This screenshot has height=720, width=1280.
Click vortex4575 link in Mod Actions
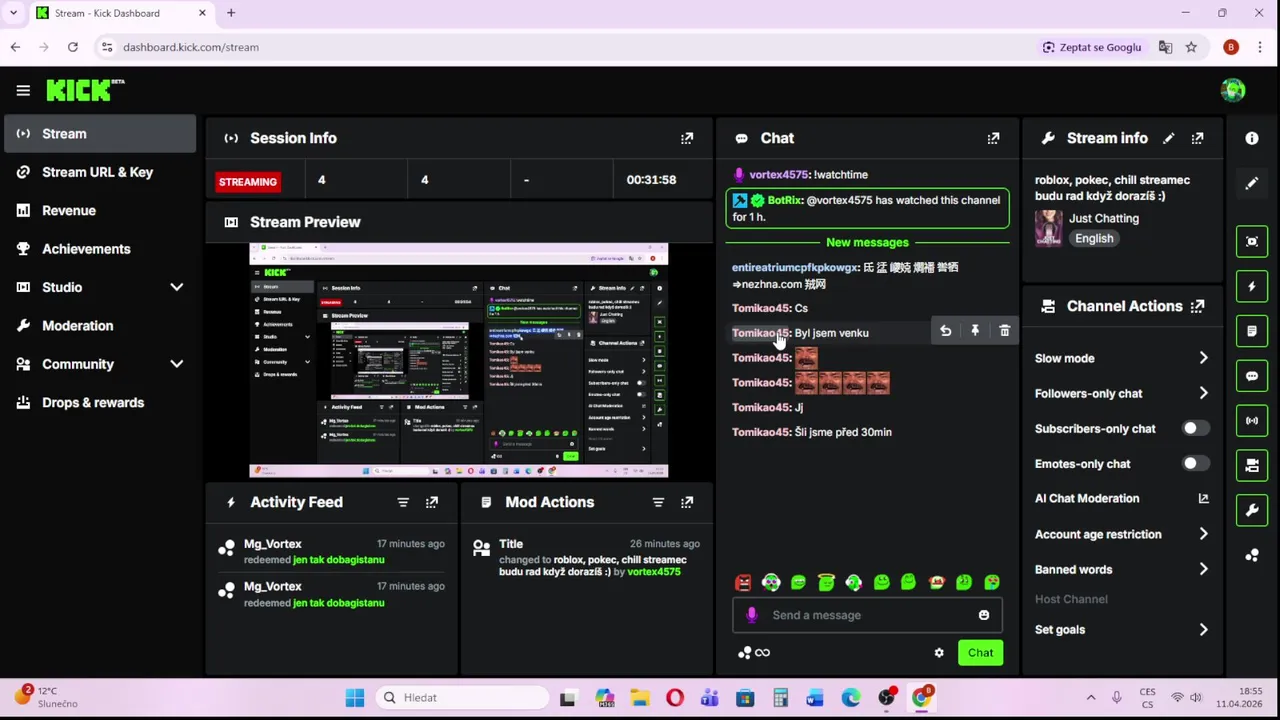click(x=654, y=572)
